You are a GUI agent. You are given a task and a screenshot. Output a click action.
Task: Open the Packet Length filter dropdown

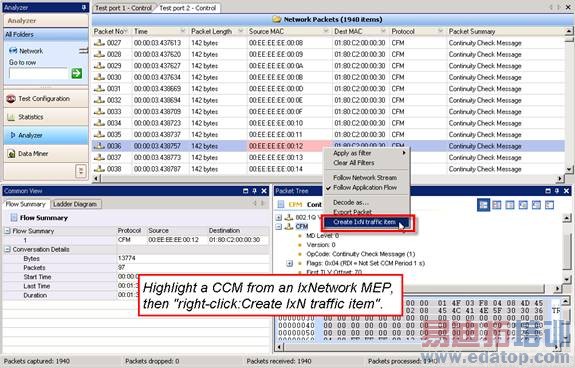[x=241, y=31]
